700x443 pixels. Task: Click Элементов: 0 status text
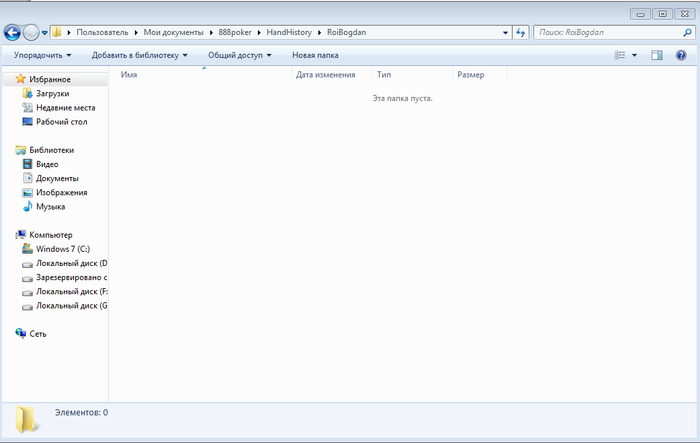(x=81, y=413)
